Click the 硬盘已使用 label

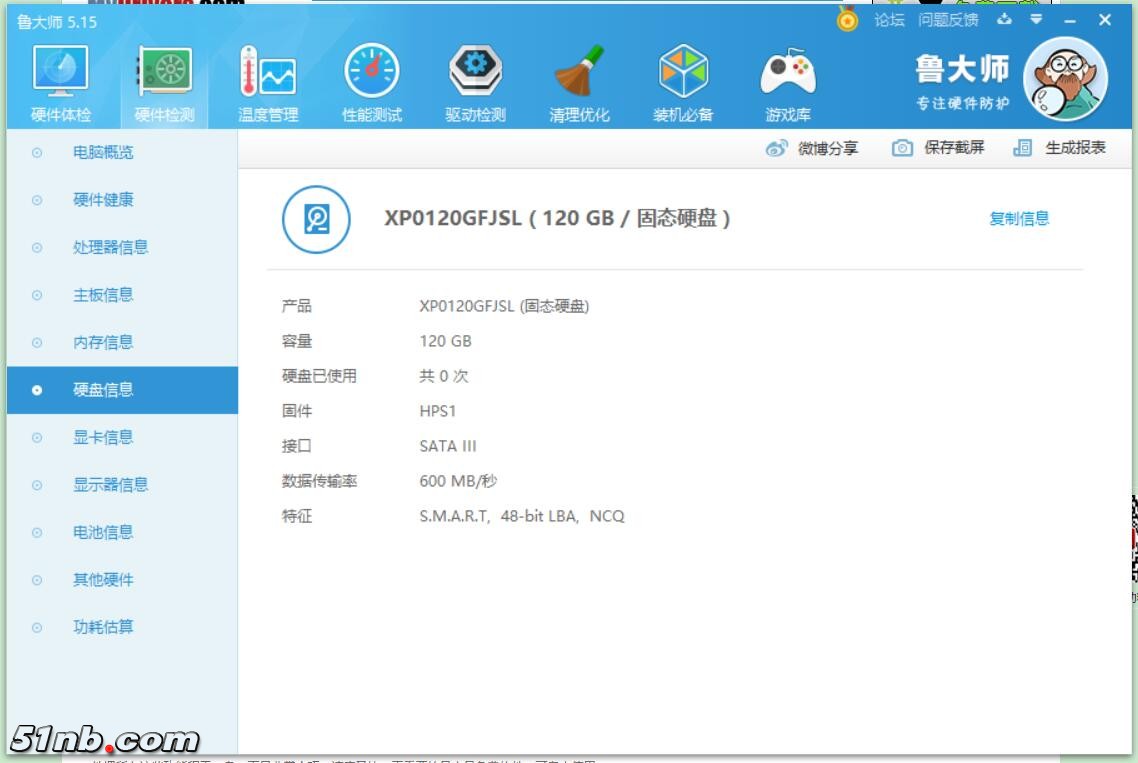(x=319, y=376)
